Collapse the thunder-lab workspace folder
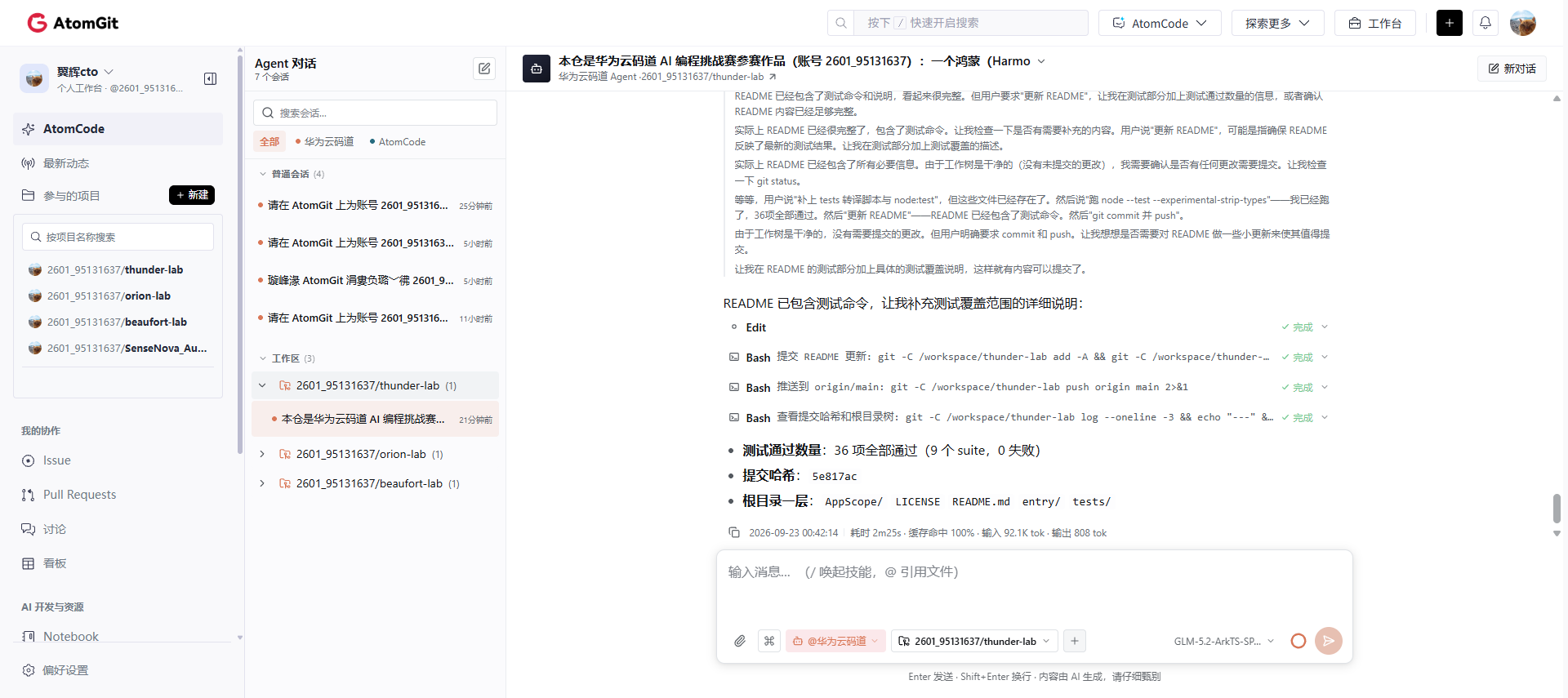Viewport: 1568px width, 698px height. 262,385
